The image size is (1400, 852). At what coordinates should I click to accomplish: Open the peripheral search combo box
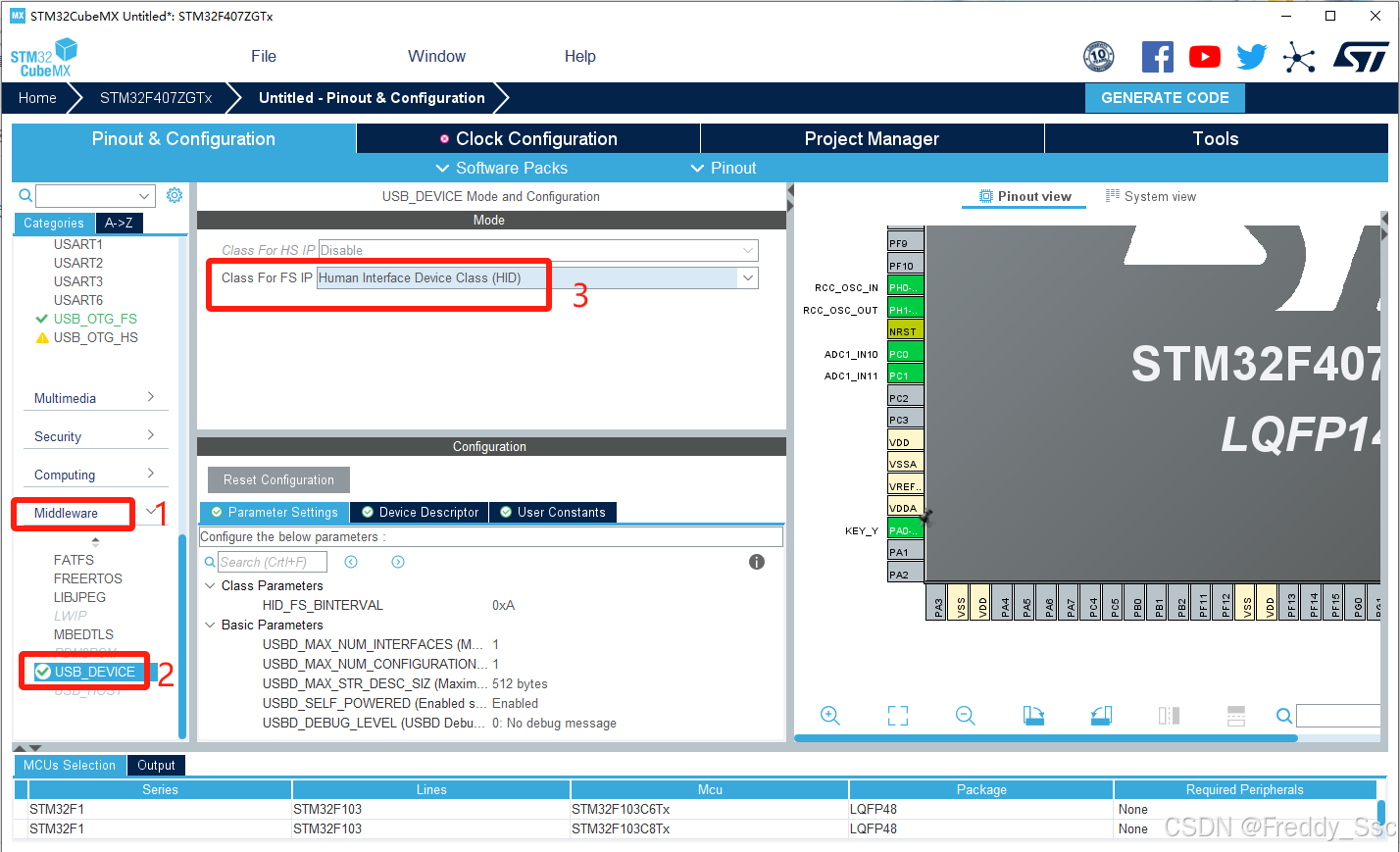[95, 196]
